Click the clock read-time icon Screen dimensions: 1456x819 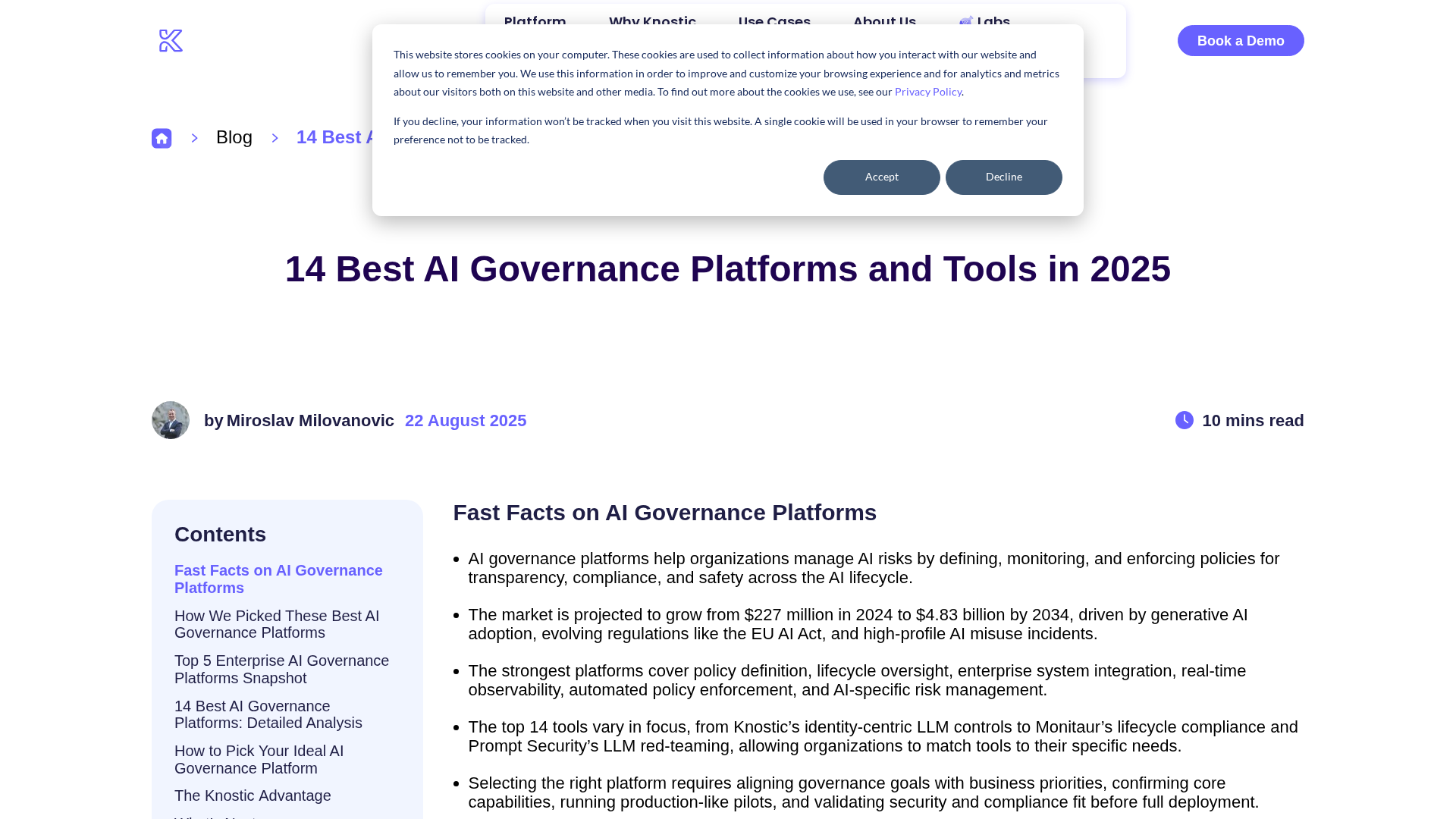click(1184, 420)
